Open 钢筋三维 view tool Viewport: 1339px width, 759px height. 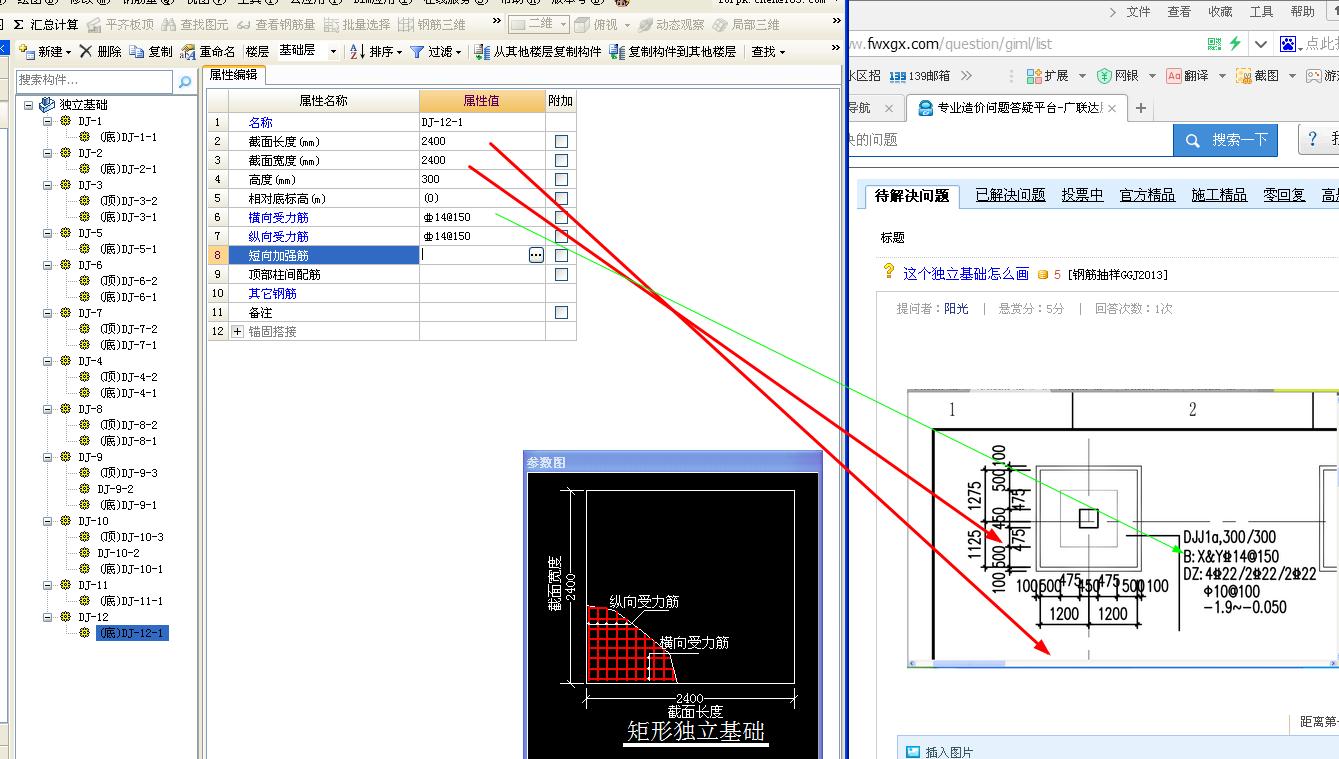[431, 24]
